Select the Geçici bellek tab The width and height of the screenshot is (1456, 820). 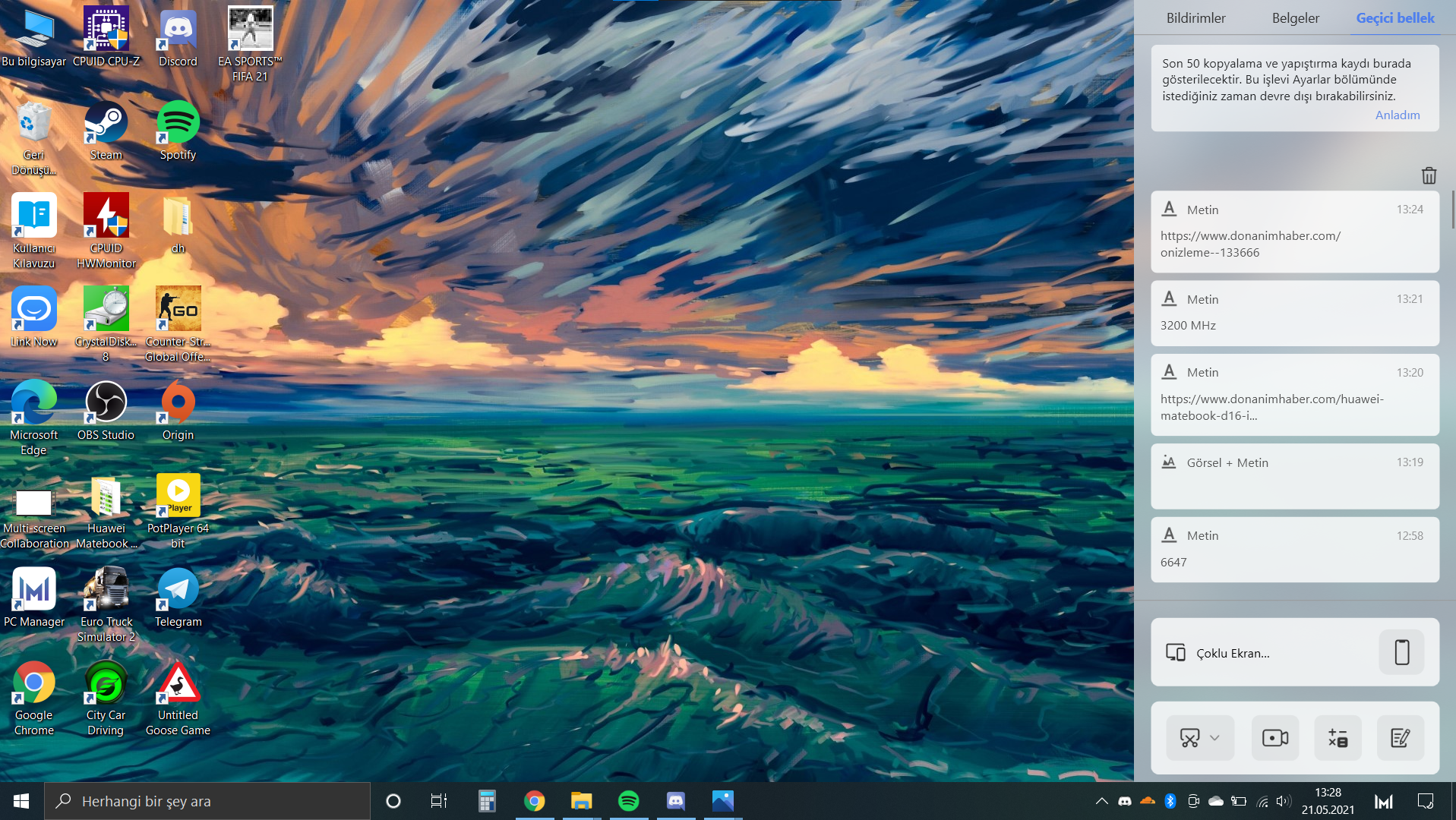1395,17
